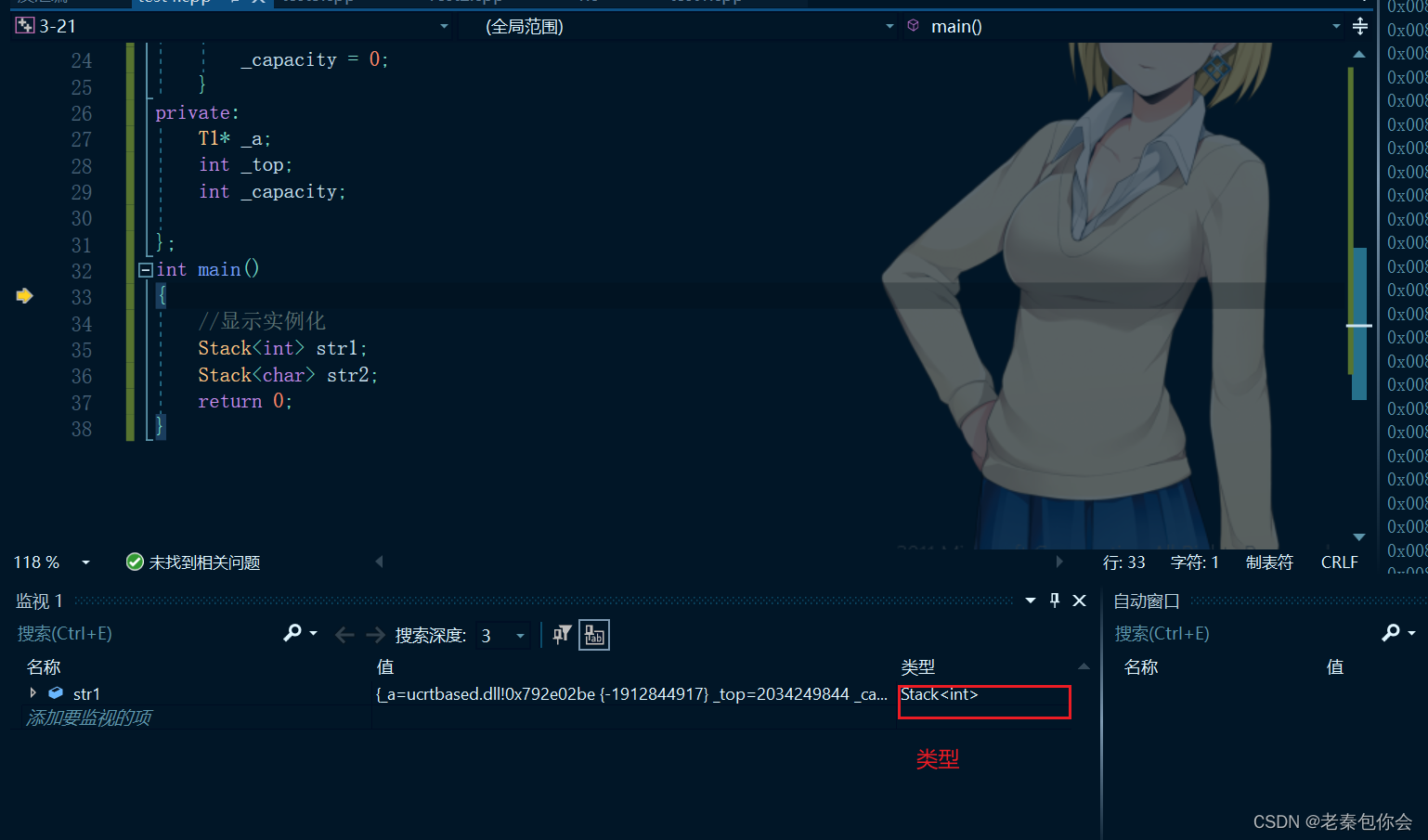
Task: Click the current statement arrow at line 33
Action: pos(25,296)
